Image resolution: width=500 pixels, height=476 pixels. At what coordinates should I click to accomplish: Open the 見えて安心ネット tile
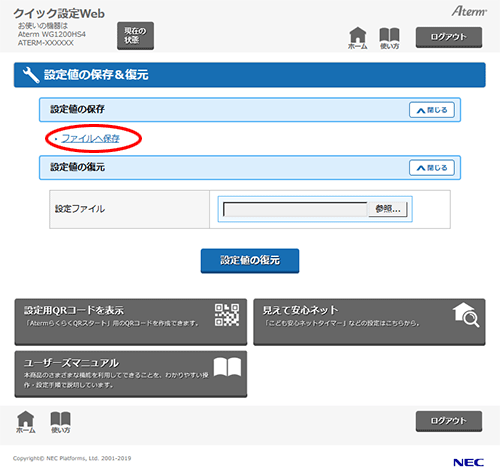369,322
